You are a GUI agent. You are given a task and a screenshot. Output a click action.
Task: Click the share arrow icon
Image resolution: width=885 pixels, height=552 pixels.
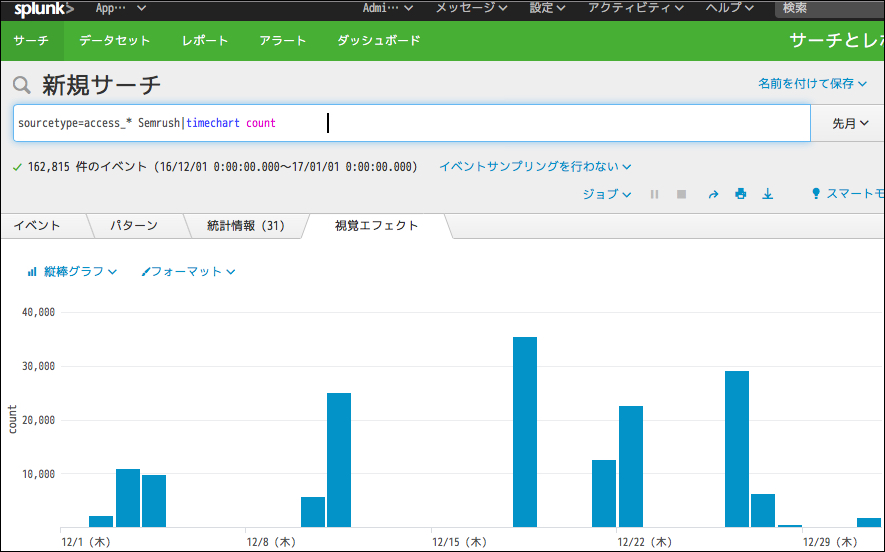click(713, 194)
